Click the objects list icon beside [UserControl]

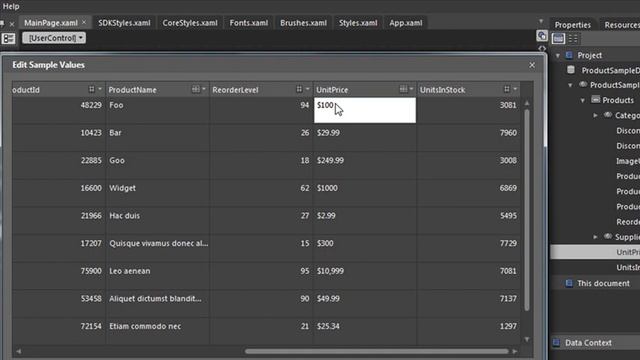[8, 38]
